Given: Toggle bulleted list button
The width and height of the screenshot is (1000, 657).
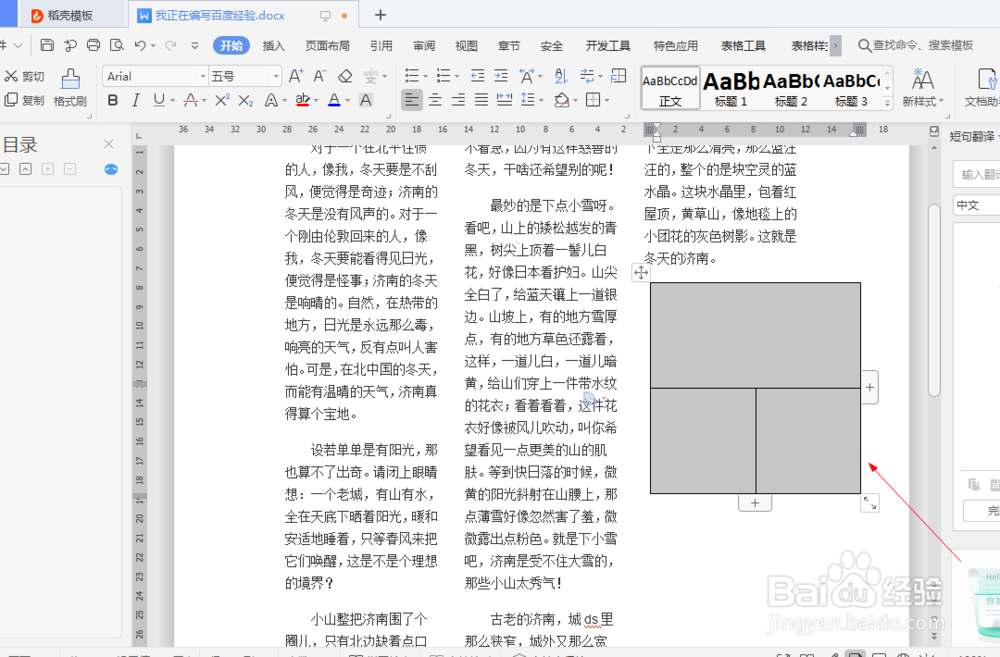Looking at the screenshot, I should click(x=412, y=77).
